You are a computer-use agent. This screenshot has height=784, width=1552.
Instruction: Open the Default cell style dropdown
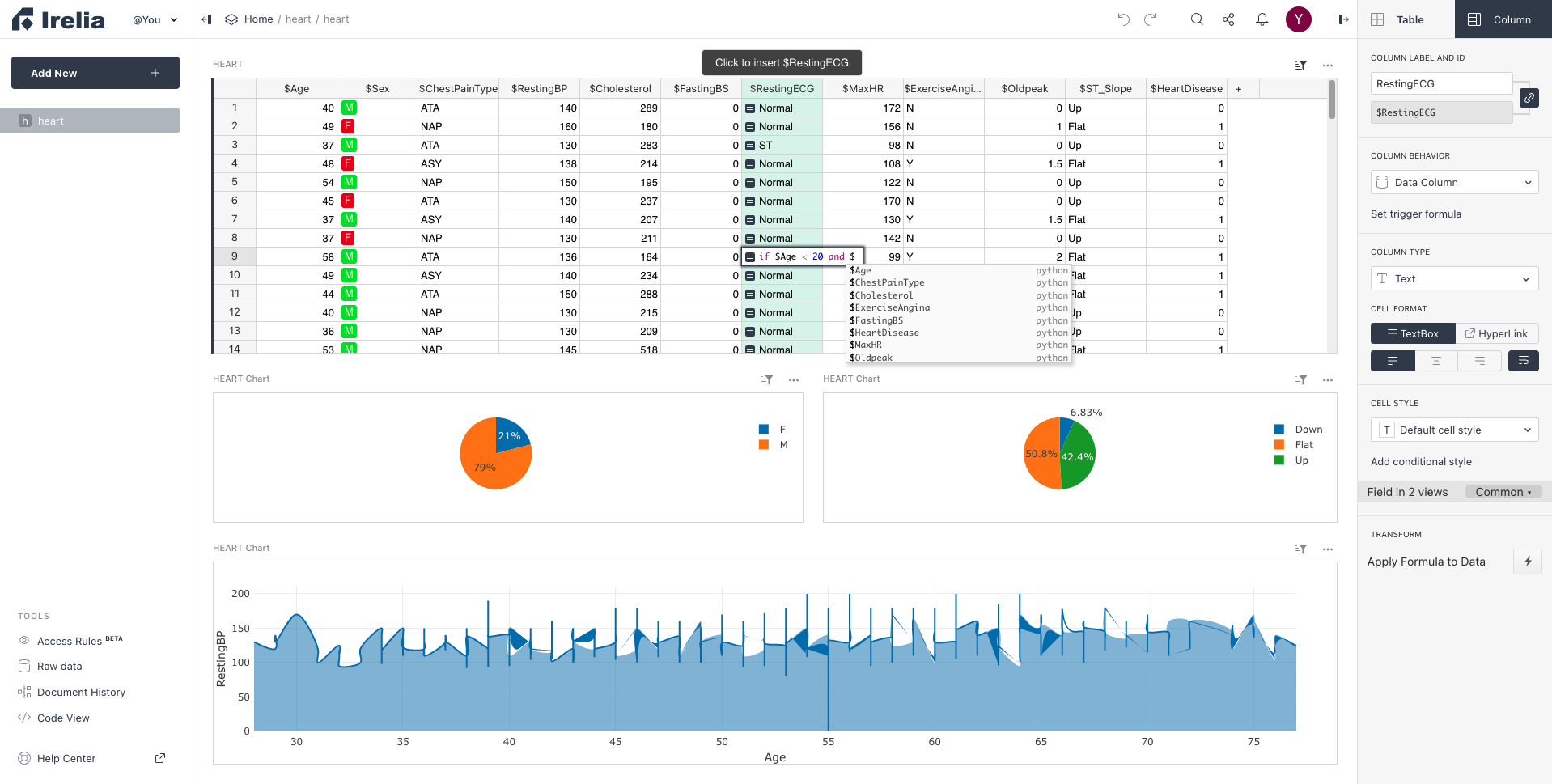(1455, 430)
